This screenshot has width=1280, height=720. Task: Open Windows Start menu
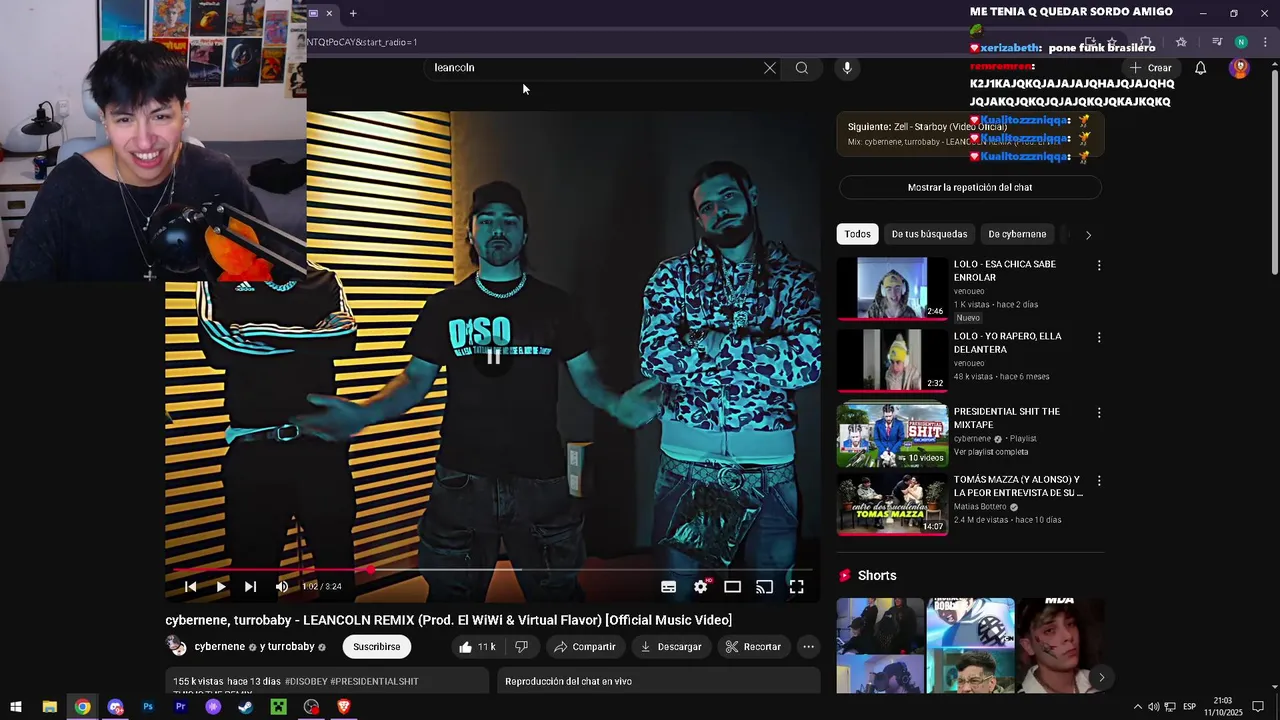pyautogui.click(x=16, y=707)
